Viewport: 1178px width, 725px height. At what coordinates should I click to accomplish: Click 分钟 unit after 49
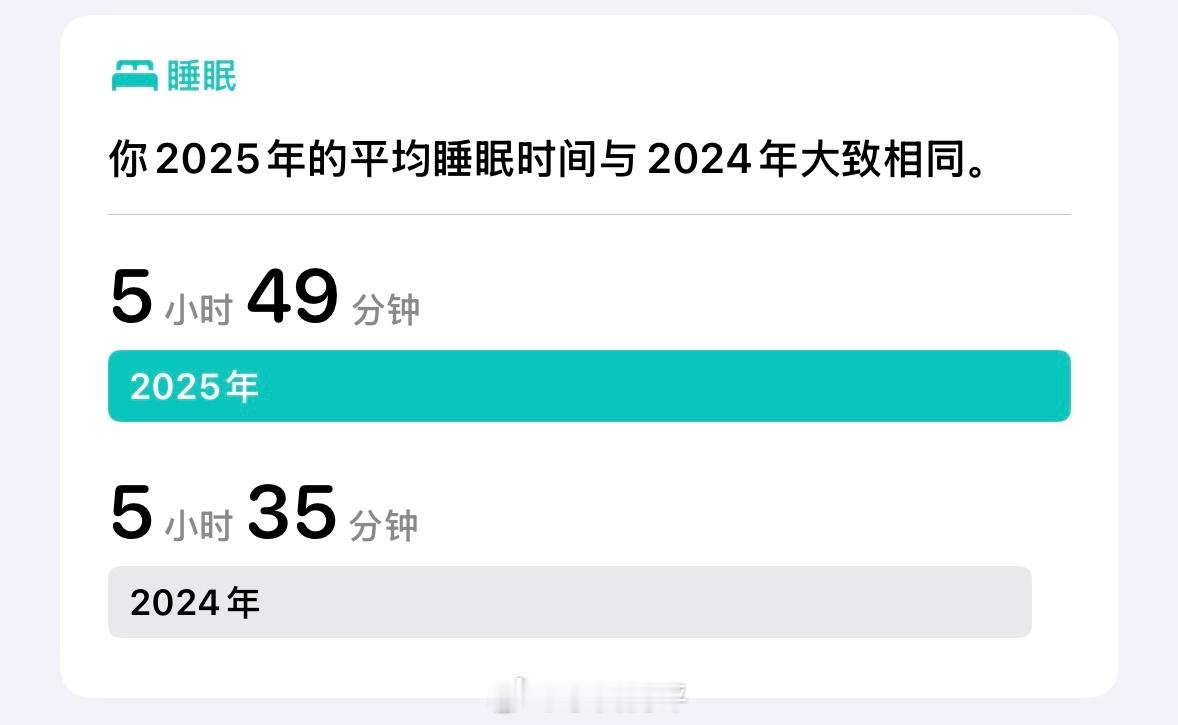pyautogui.click(x=385, y=309)
